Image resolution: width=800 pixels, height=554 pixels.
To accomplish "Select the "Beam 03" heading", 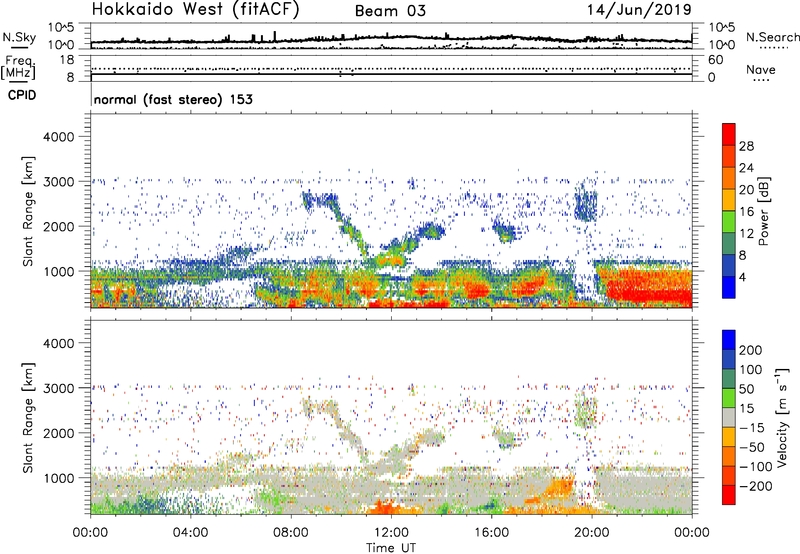I will pos(390,11).
